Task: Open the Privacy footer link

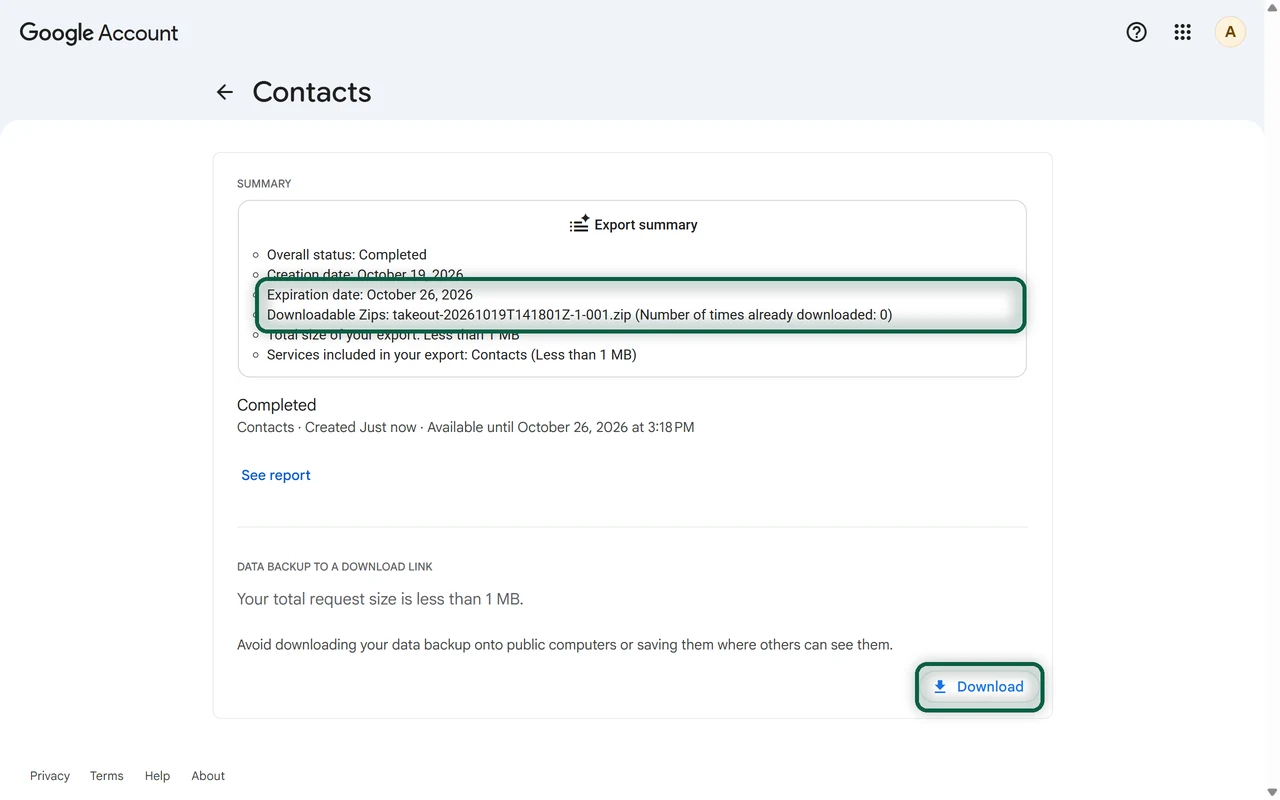Action: 50,776
